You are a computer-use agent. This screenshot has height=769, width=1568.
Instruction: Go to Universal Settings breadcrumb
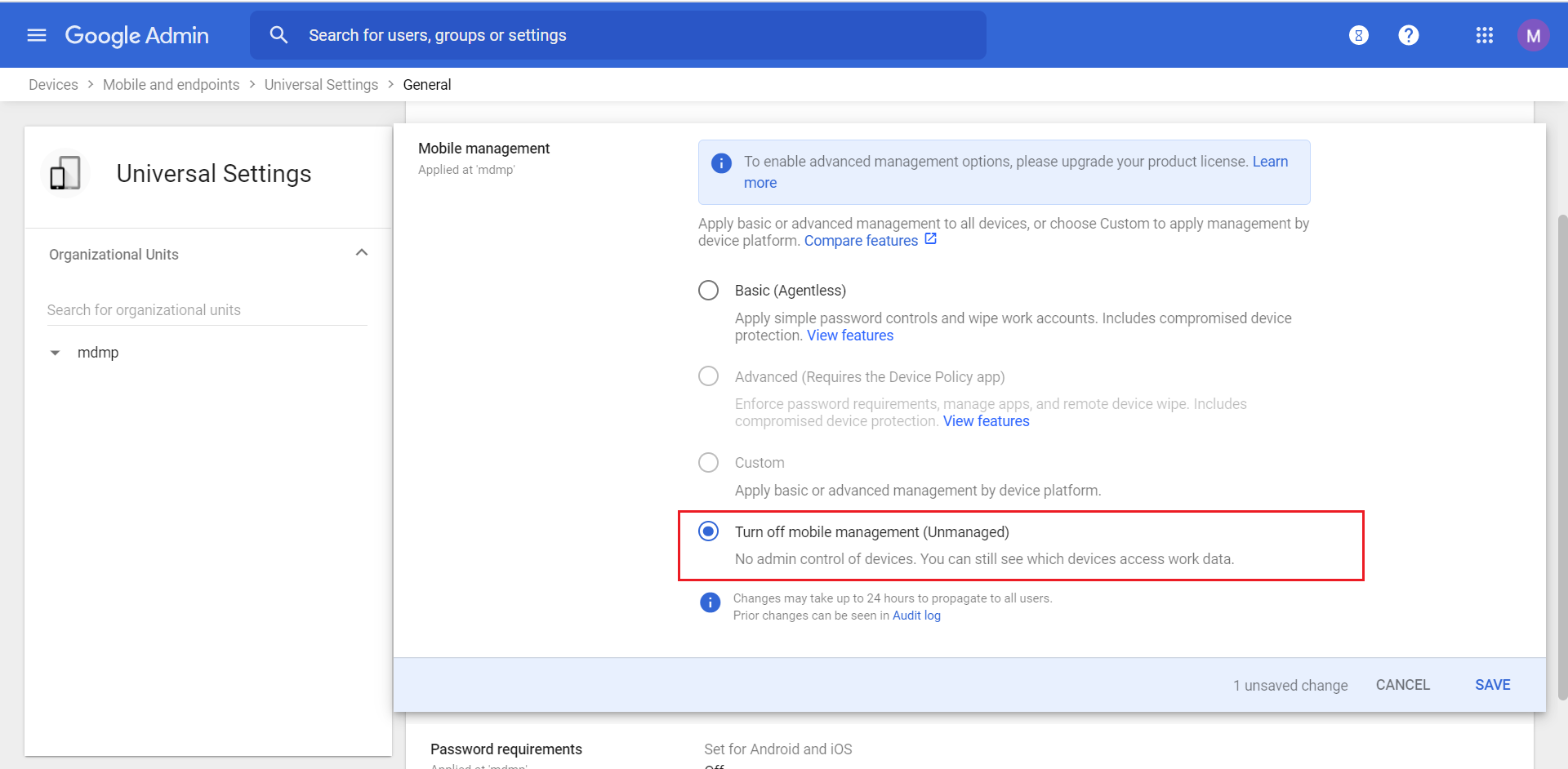tap(322, 85)
